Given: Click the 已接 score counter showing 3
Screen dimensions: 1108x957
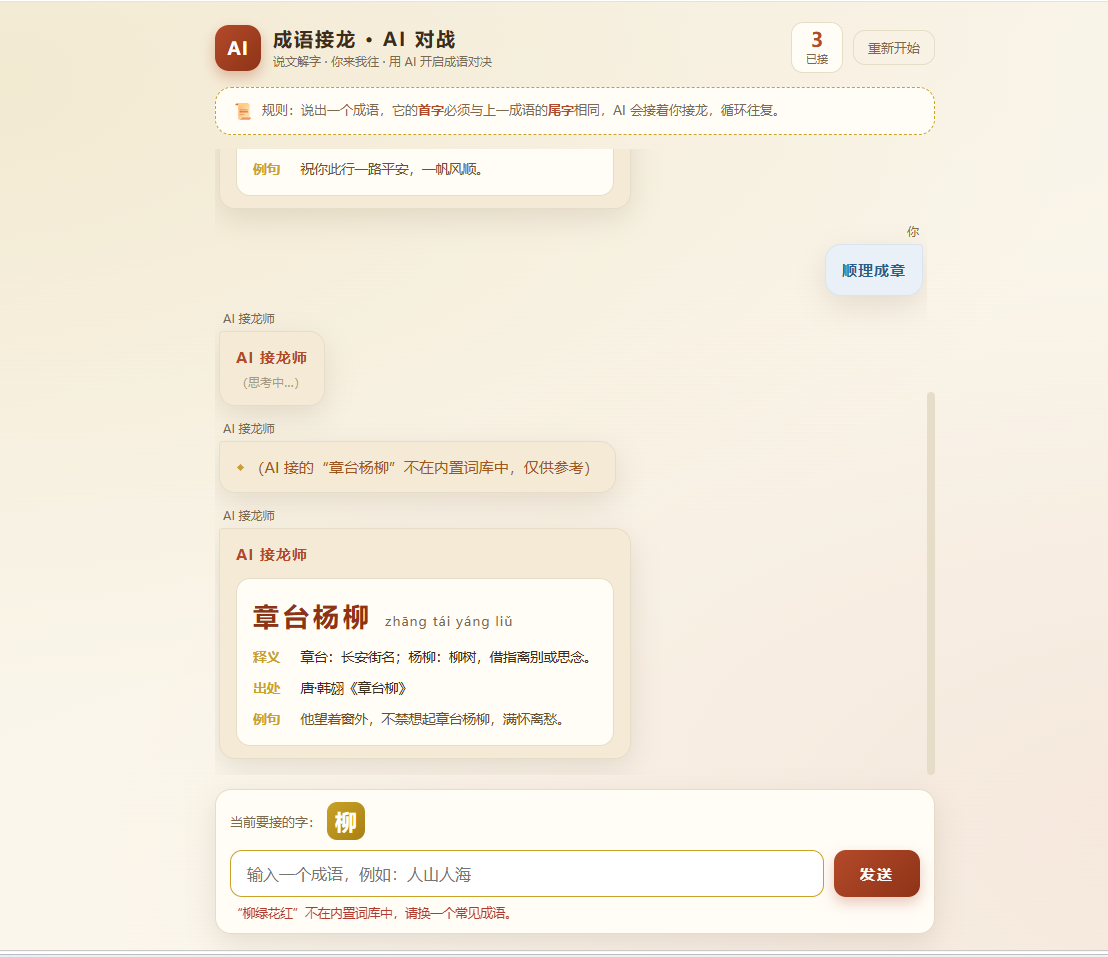Looking at the screenshot, I should (816, 47).
